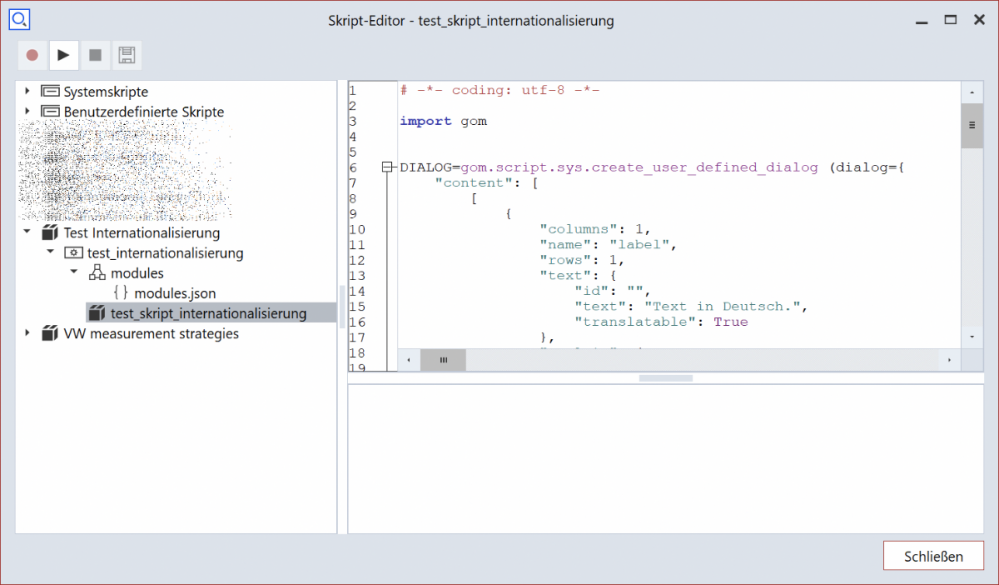Select the test_internationalisierung tree item
Screen dimensions: 999x585
click(165, 253)
